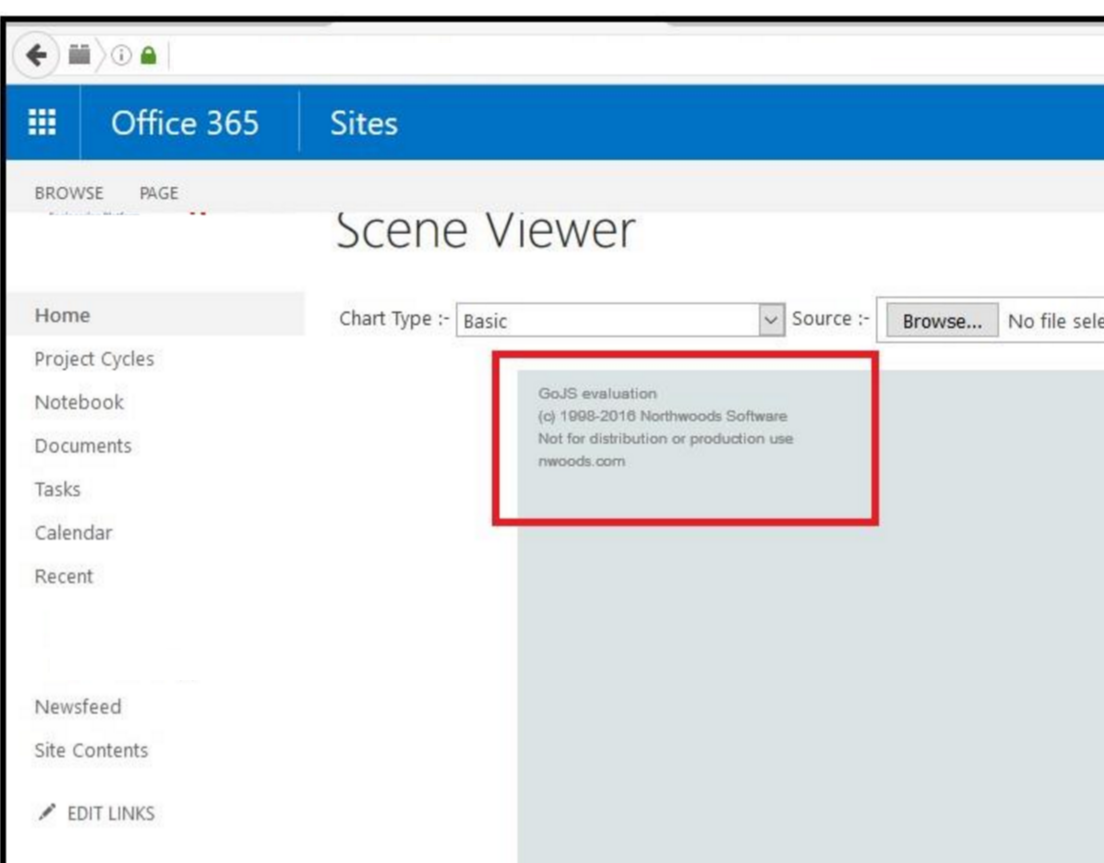Screen dimensions: 1104x863
Task: Click the 'No file sele' file status text
Action: click(1056, 321)
